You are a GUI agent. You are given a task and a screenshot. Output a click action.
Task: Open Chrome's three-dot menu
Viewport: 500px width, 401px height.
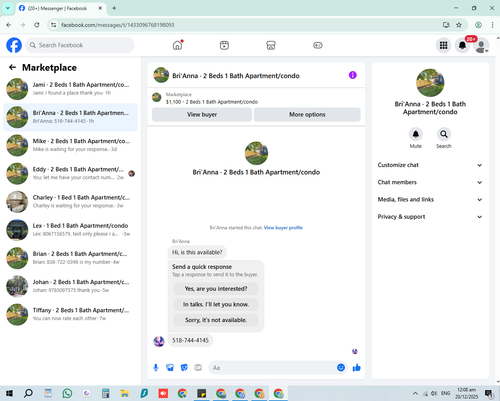[492, 25]
